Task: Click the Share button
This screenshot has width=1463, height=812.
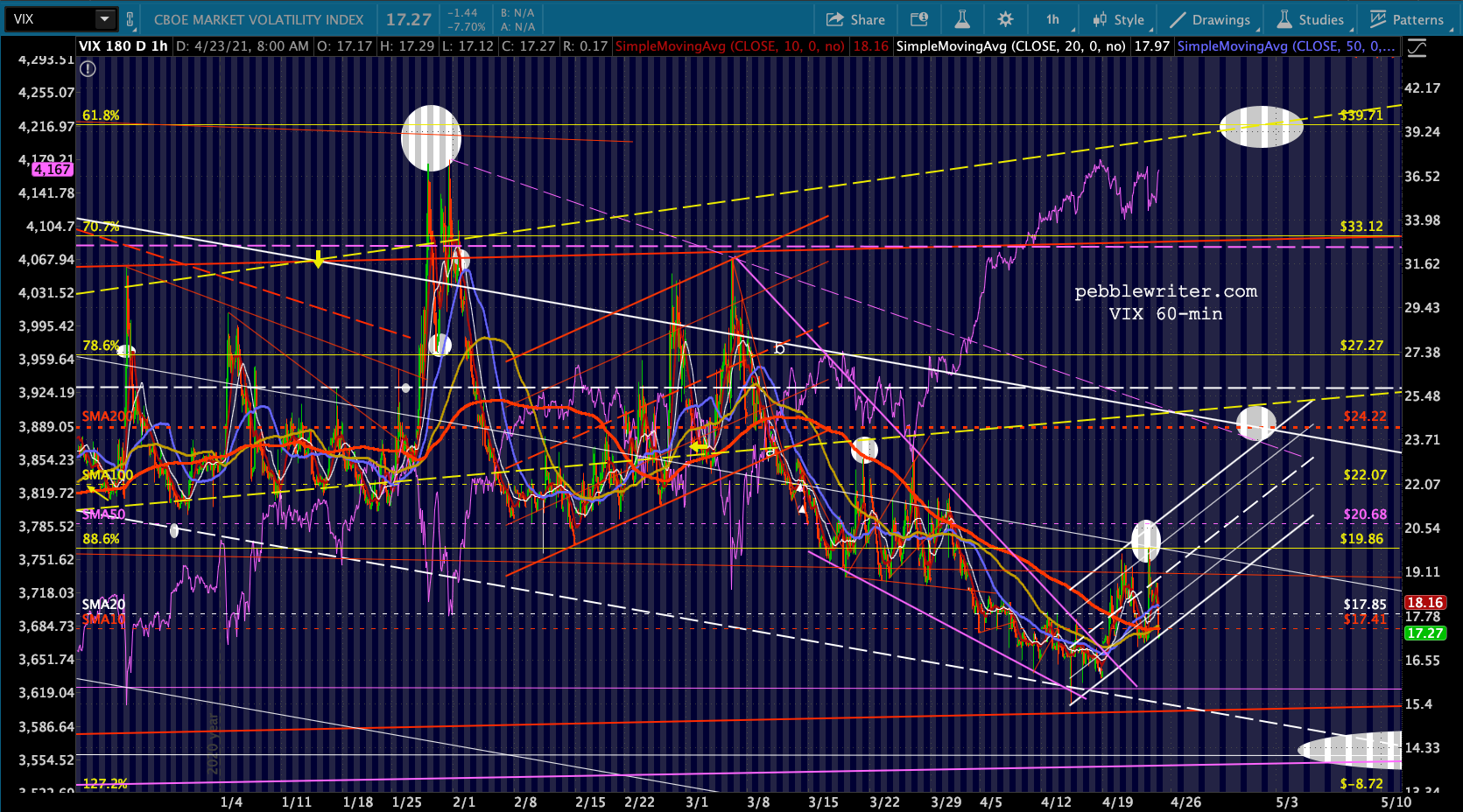Action: pyautogui.click(x=855, y=19)
